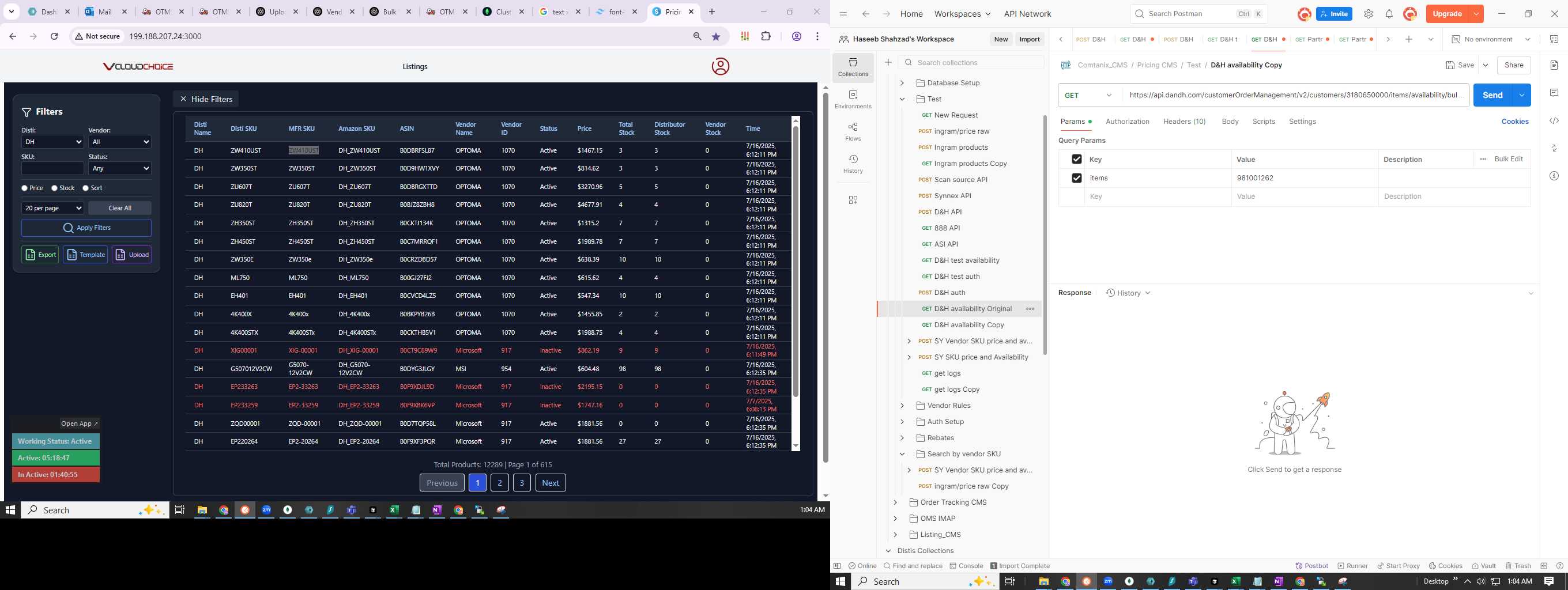Open Send button dropdown arrow
The height and width of the screenshot is (590, 1568).
(1522, 95)
